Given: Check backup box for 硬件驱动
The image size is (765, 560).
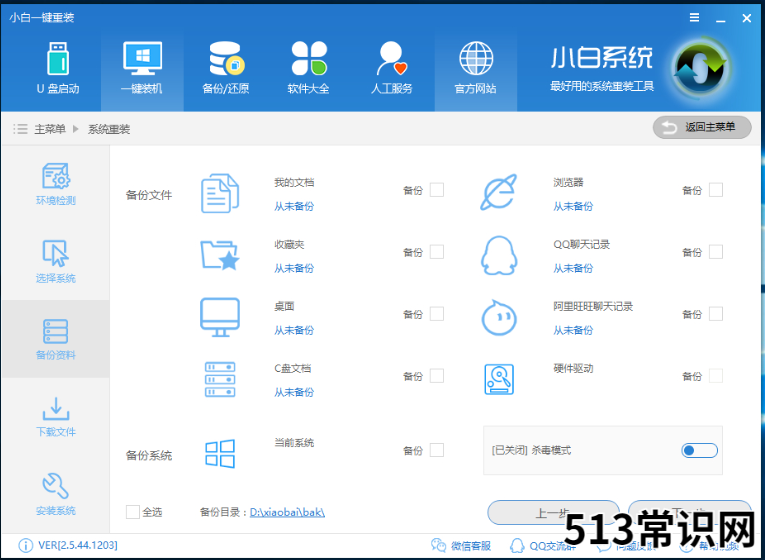Looking at the screenshot, I should (x=716, y=376).
